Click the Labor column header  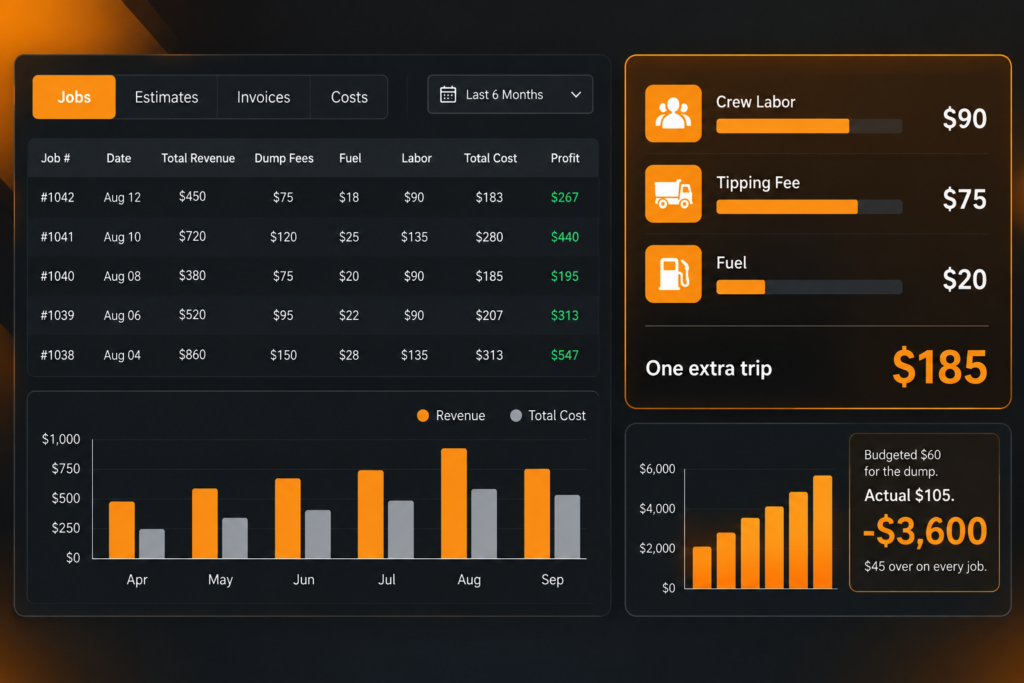[x=417, y=158]
